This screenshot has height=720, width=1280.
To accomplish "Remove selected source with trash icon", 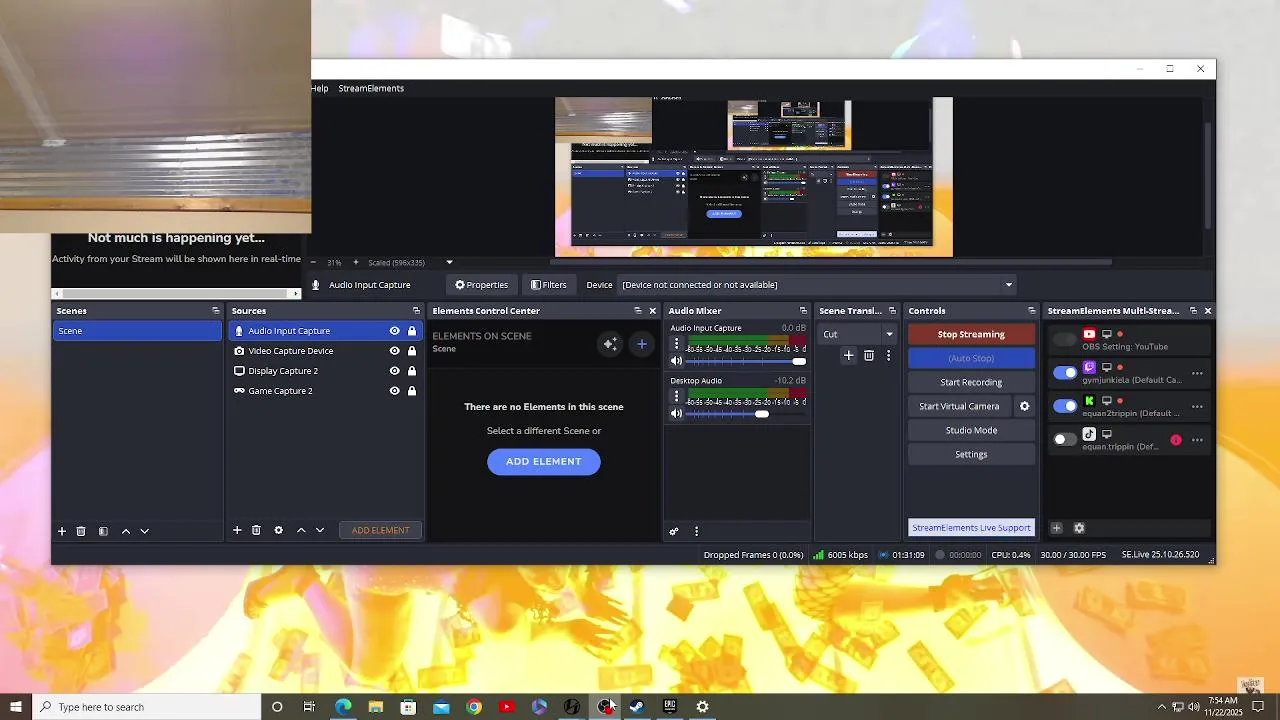I will click(x=256, y=530).
